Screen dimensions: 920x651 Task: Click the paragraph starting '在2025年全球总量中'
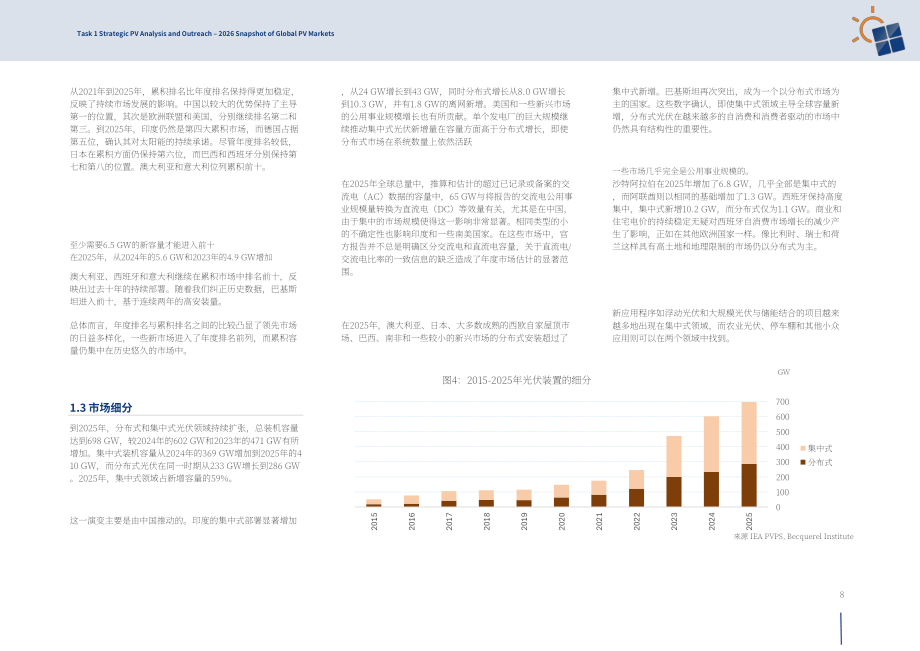pos(457,228)
